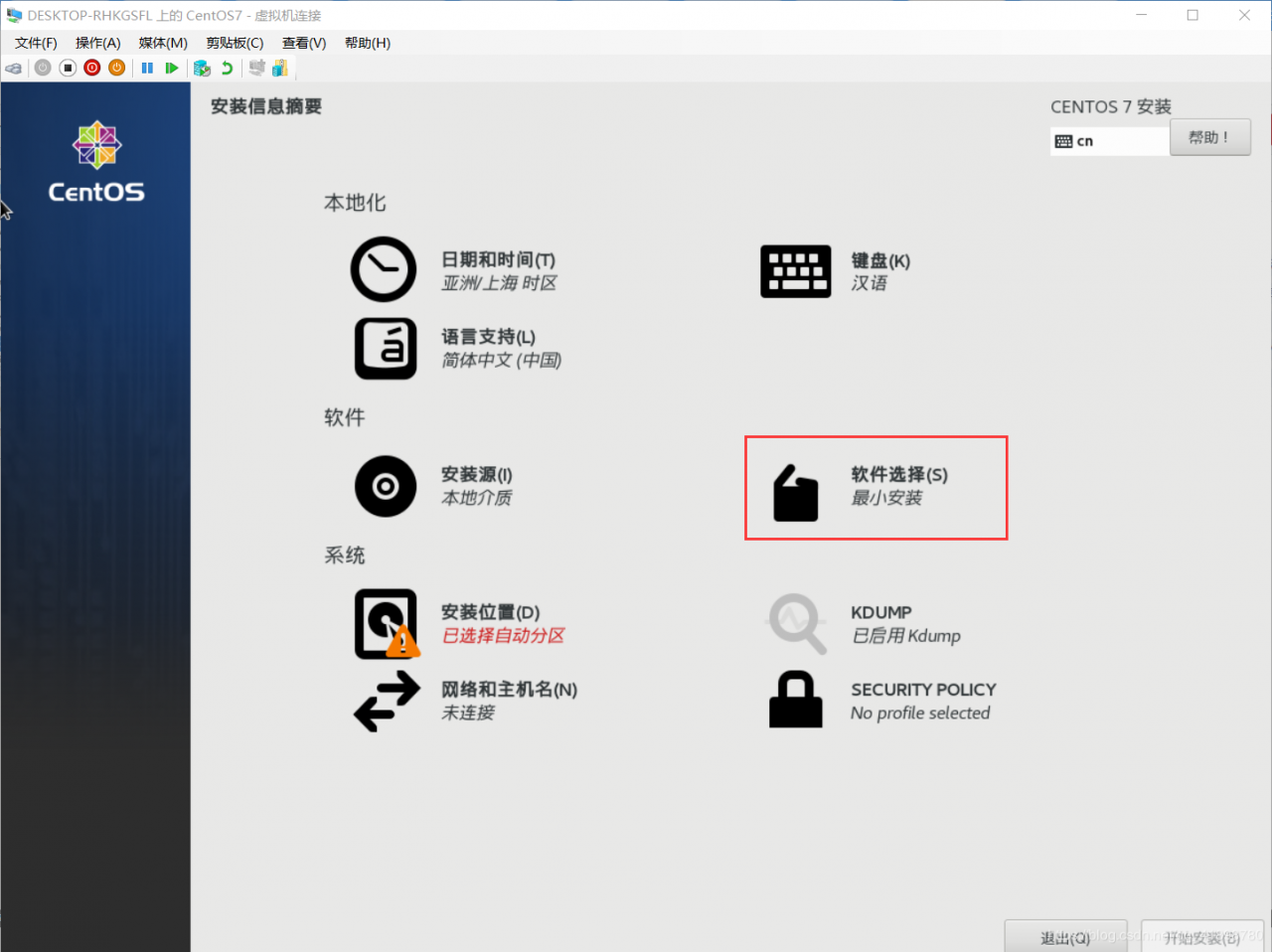This screenshot has height=952, width=1272.
Task: Click the CentOS logo in sidebar
Action: point(96,162)
